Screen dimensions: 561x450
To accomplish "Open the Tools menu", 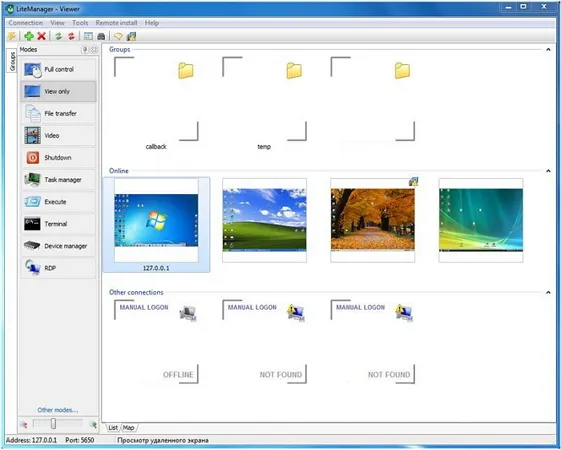I will pyautogui.click(x=80, y=23).
